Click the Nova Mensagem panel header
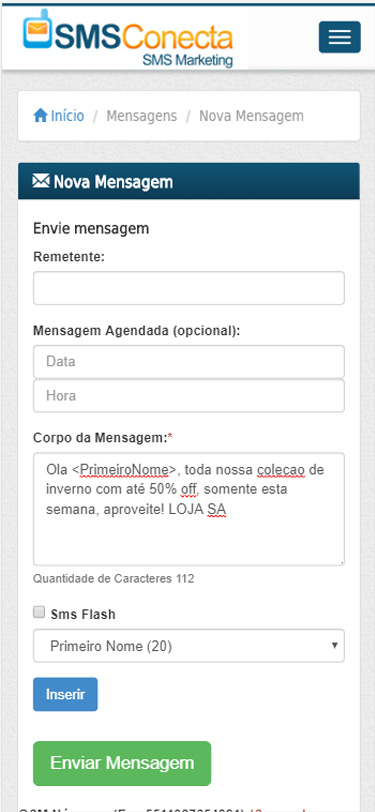This screenshot has height=812, width=375. pyautogui.click(x=189, y=181)
